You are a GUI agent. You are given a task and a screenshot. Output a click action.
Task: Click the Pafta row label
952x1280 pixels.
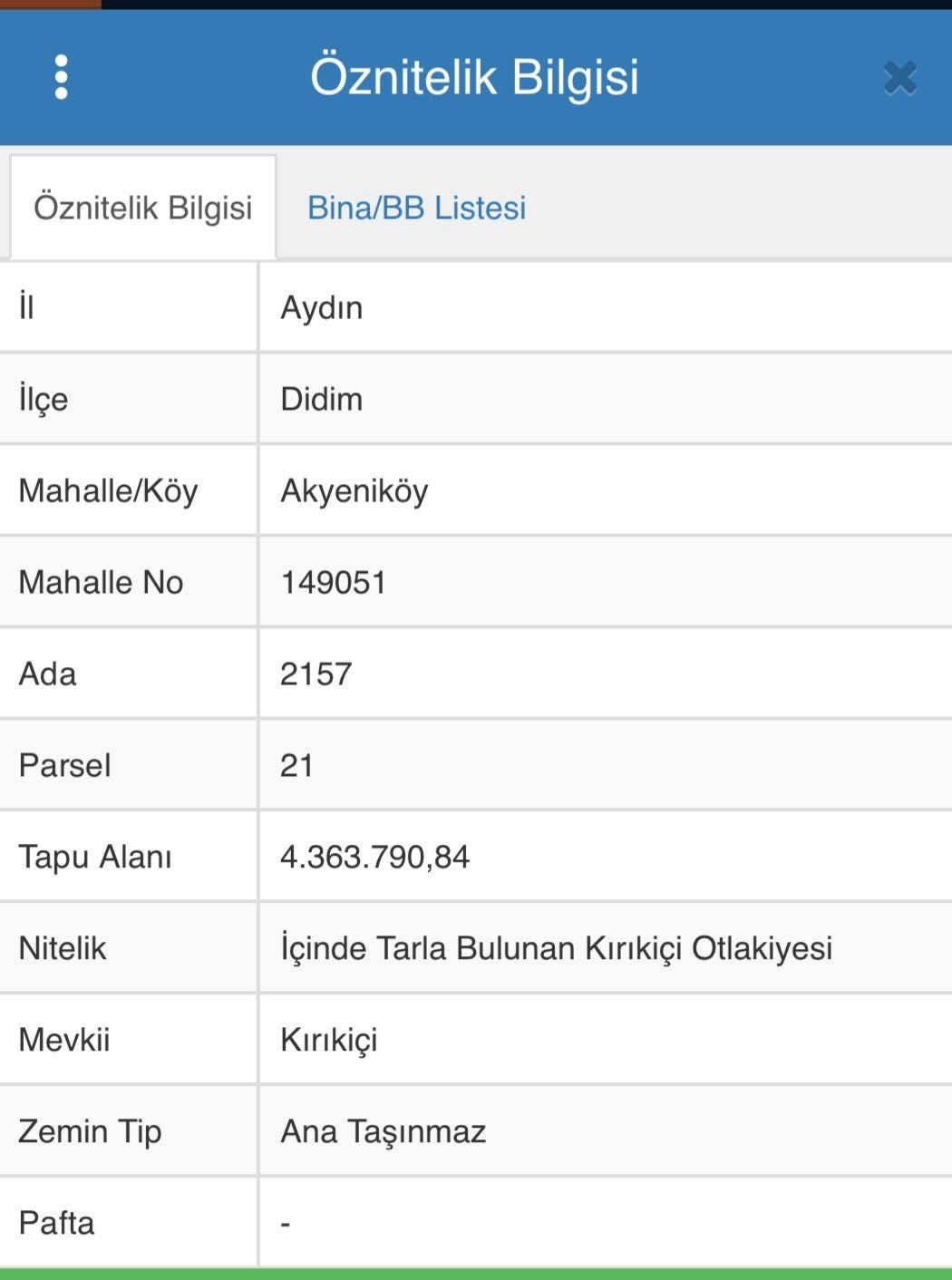pos(56,1223)
